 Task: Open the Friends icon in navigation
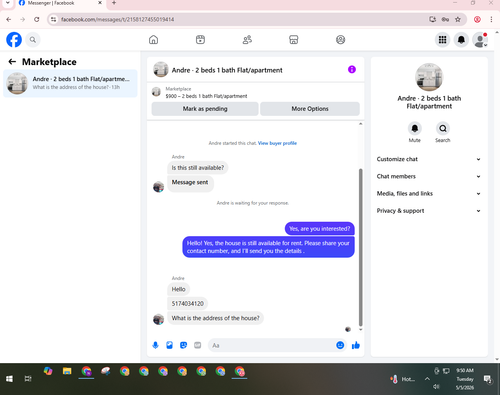[x=247, y=40]
